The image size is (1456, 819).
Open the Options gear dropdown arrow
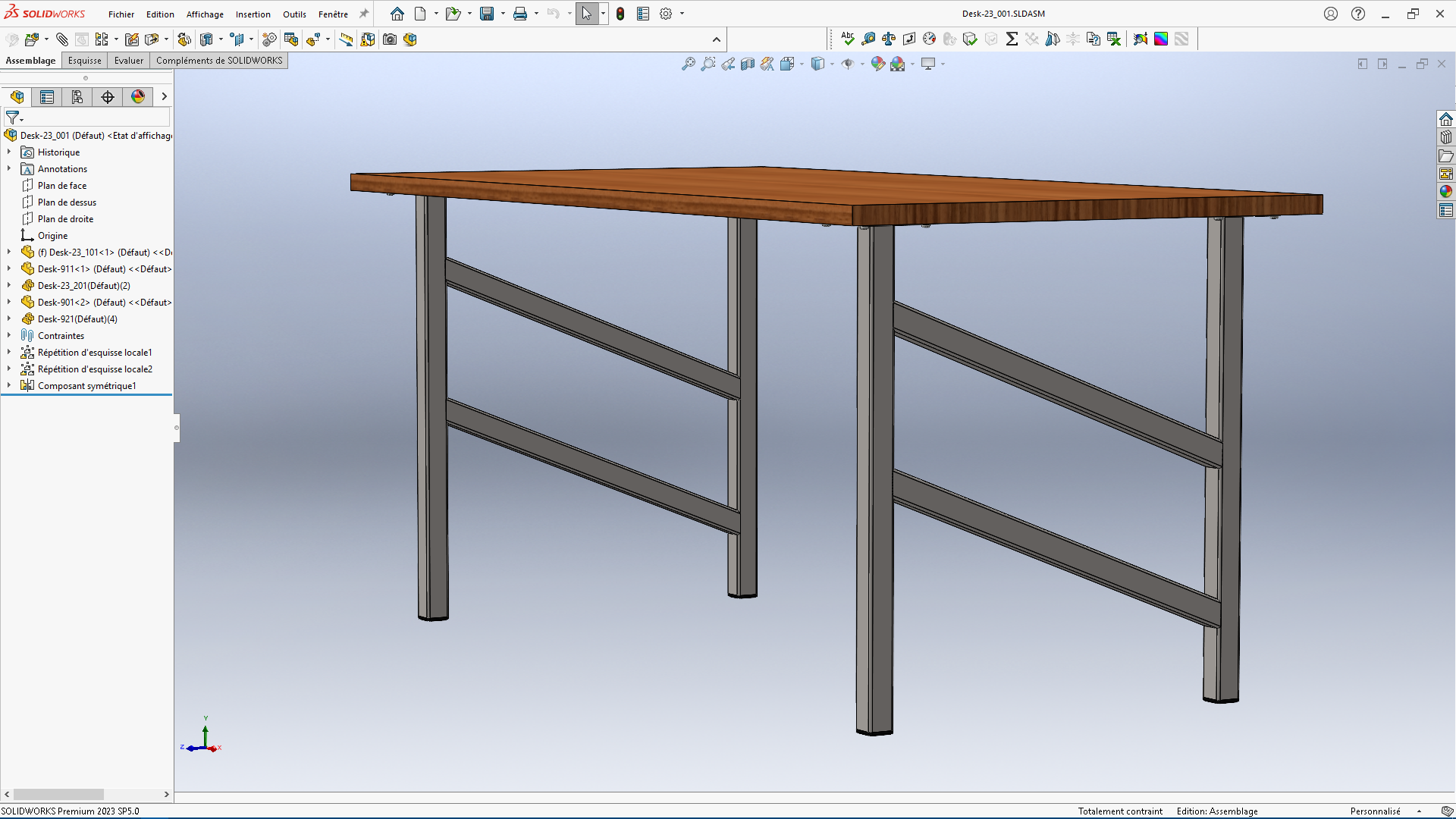682,14
